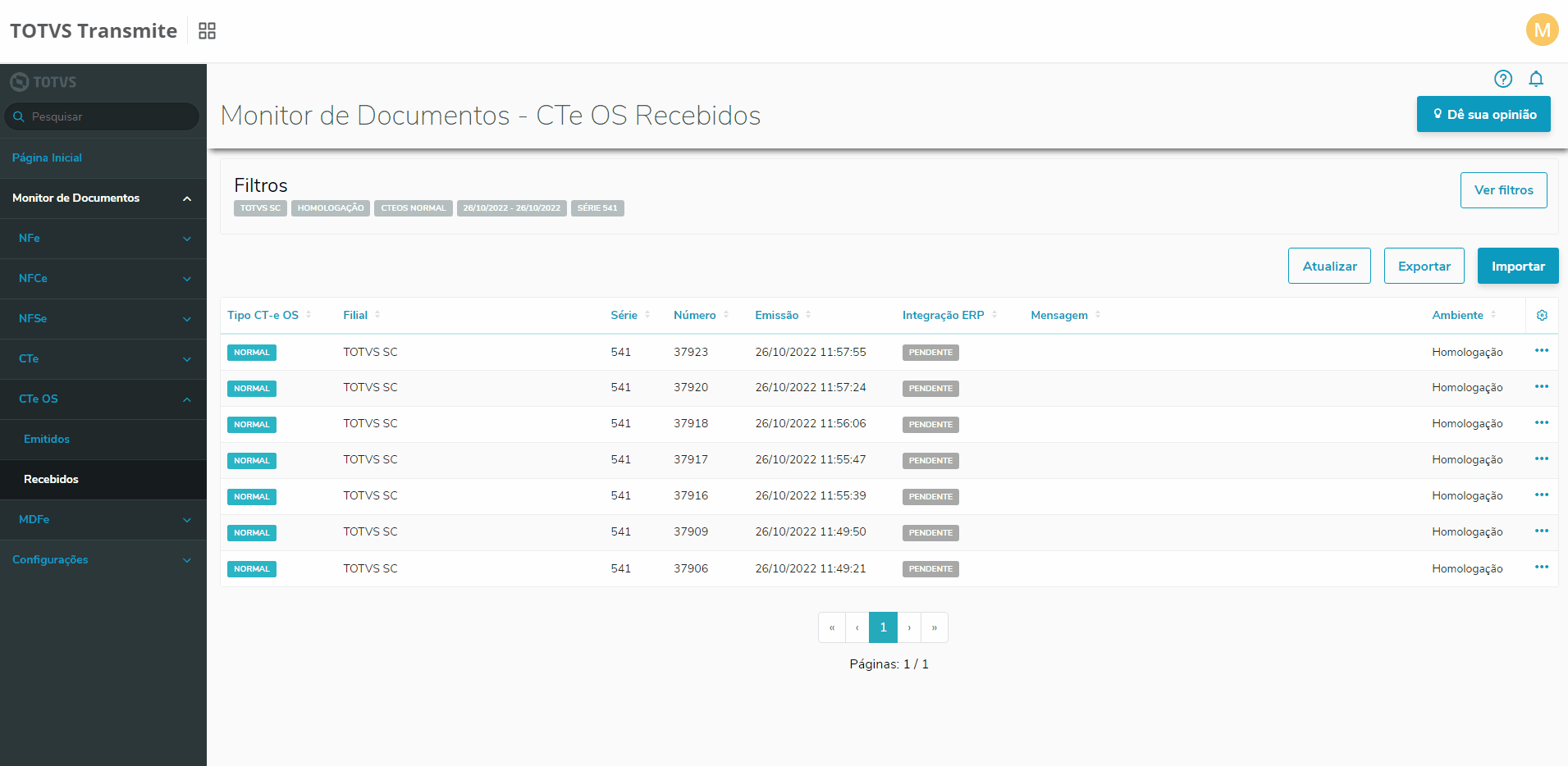Expand the NFSe sidebar group

point(103,319)
